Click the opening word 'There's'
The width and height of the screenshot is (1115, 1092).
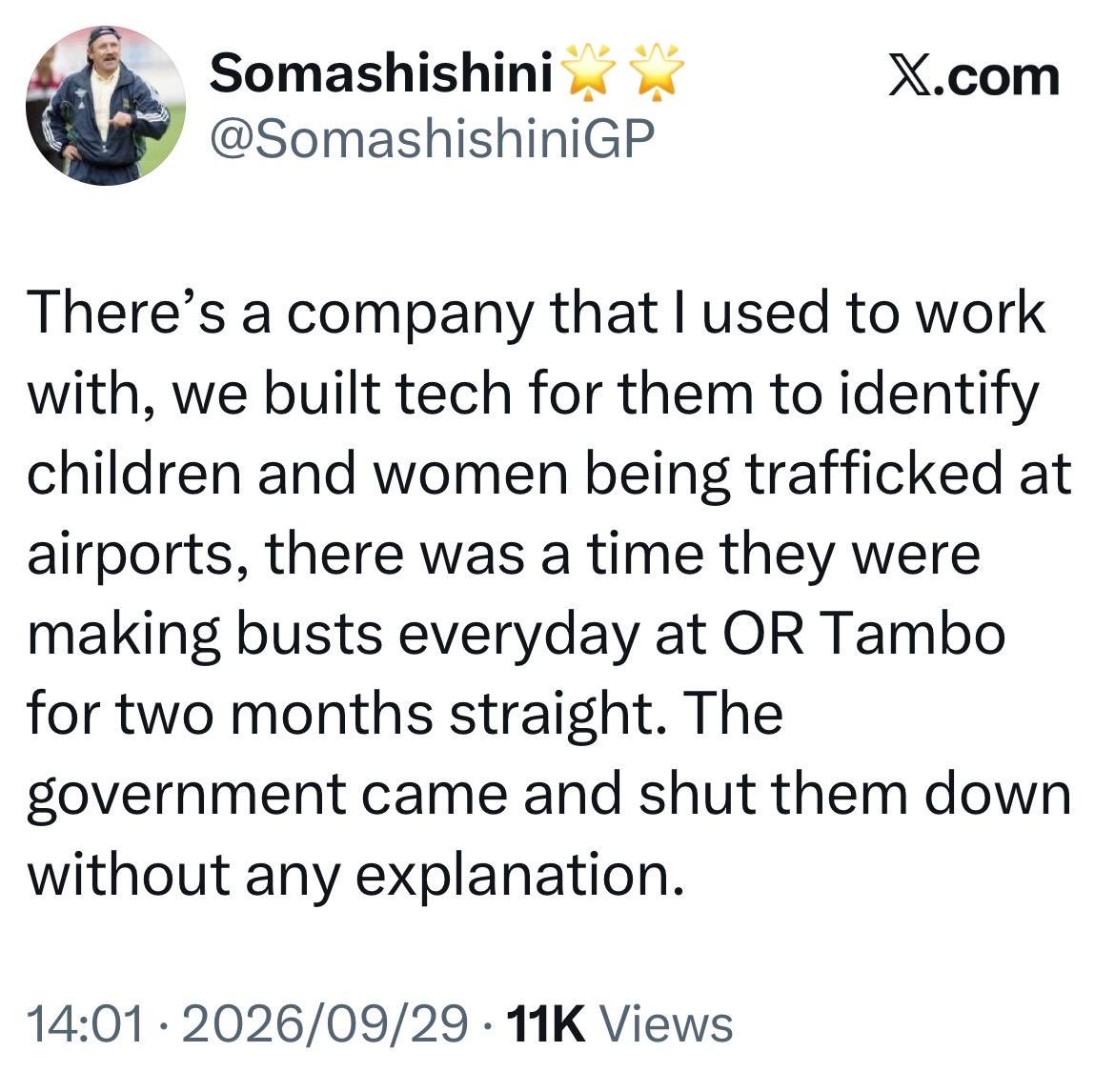tap(126, 313)
